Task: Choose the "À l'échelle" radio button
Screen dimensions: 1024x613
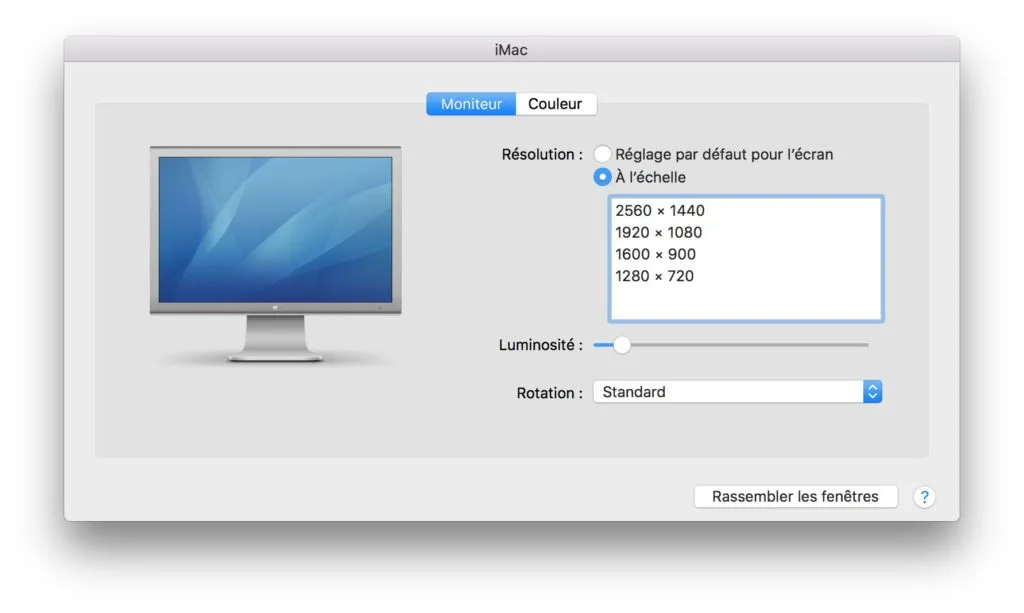Action: coord(603,177)
